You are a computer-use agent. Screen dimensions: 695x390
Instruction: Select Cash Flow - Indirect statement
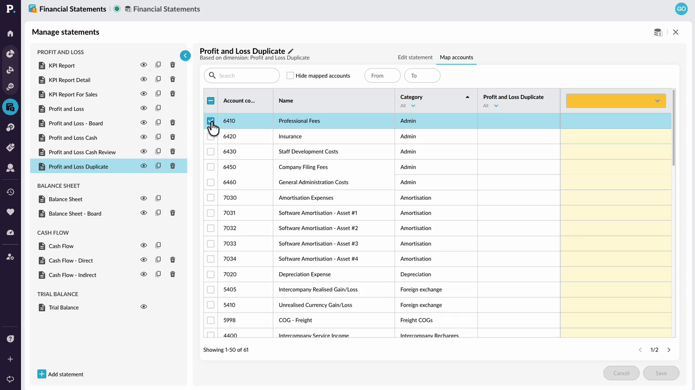click(72, 275)
